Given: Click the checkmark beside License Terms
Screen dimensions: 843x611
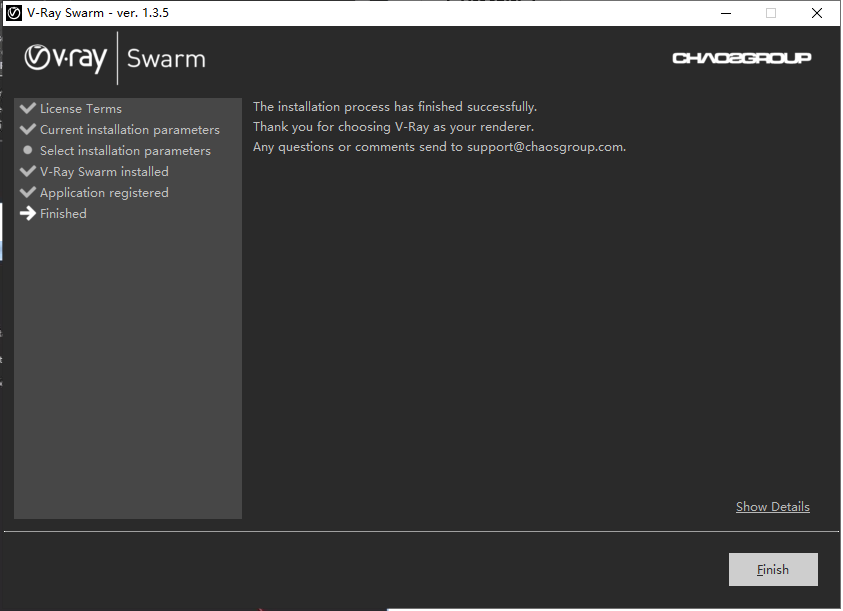Looking at the screenshot, I should (x=27, y=108).
